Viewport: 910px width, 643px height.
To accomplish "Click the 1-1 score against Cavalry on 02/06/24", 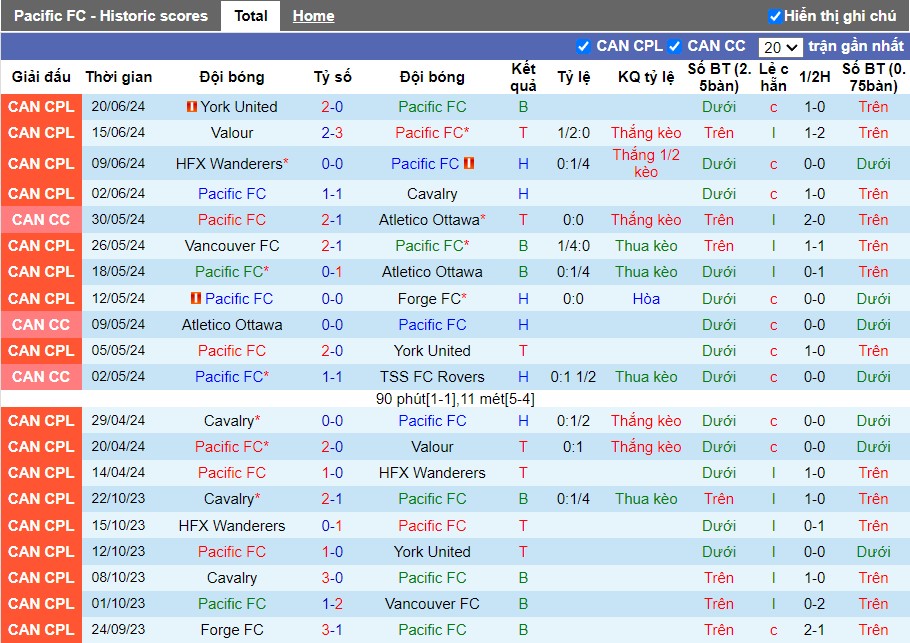I will point(332,194).
